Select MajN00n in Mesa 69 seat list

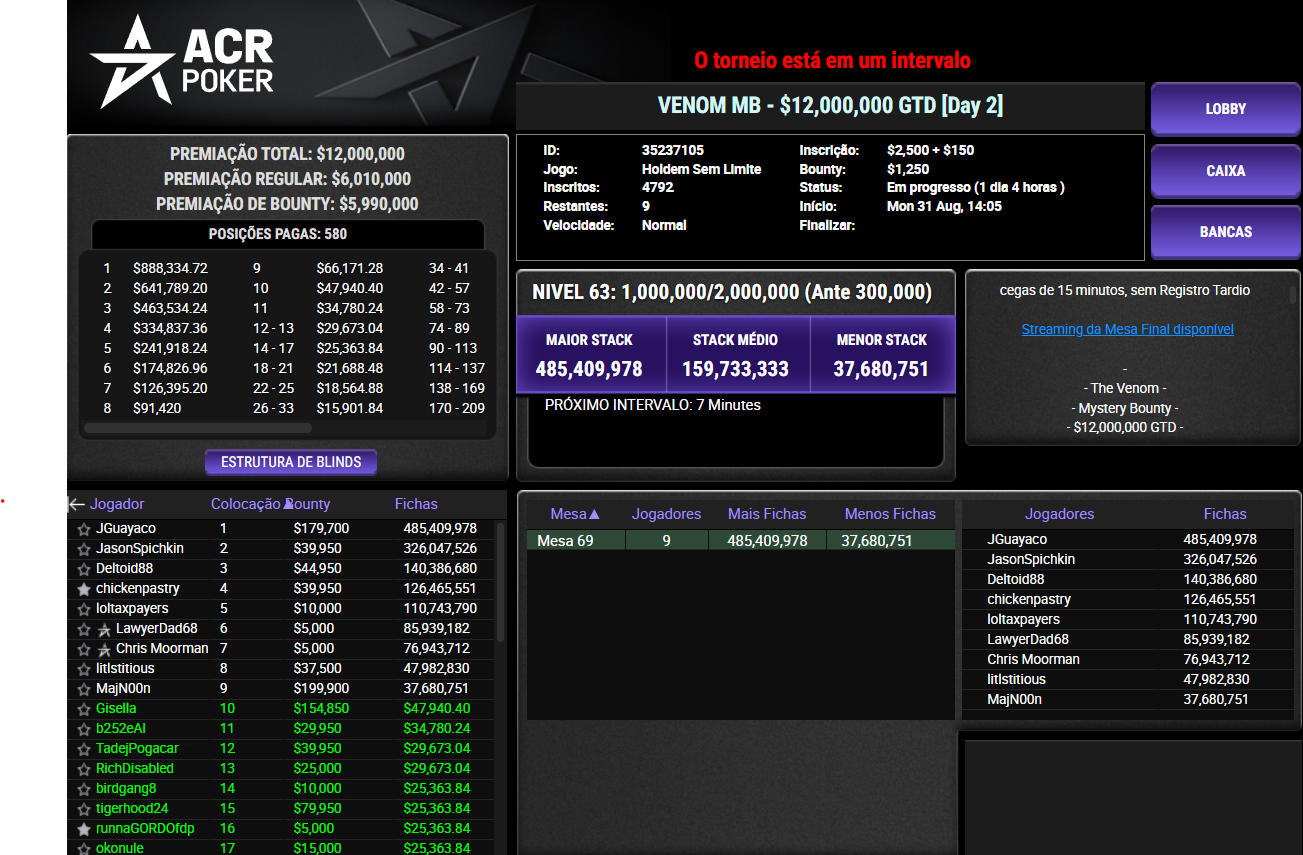click(1128, 699)
